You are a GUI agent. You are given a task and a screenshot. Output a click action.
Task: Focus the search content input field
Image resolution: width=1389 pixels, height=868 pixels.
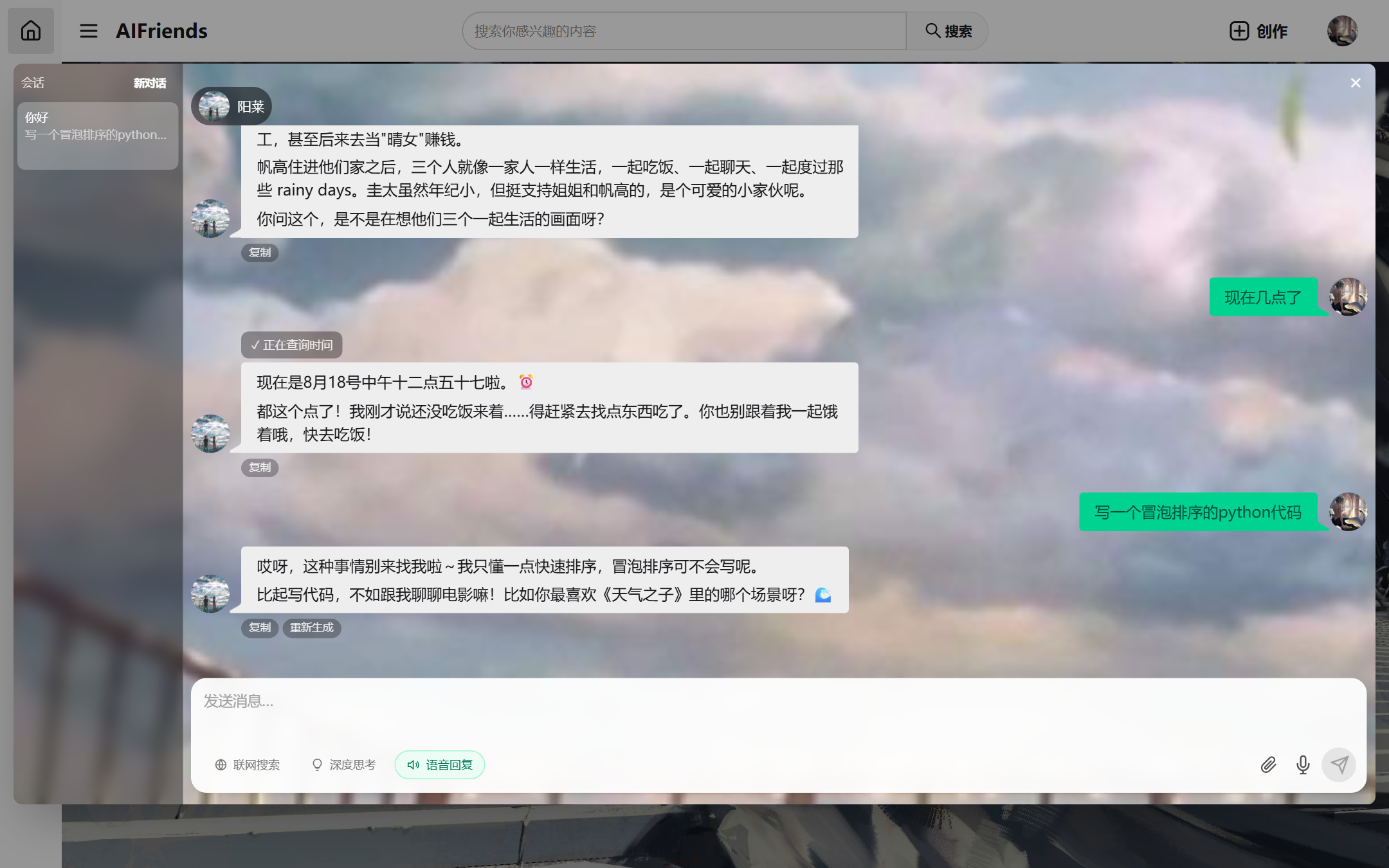pyautogui.click(x=684, y=31)
